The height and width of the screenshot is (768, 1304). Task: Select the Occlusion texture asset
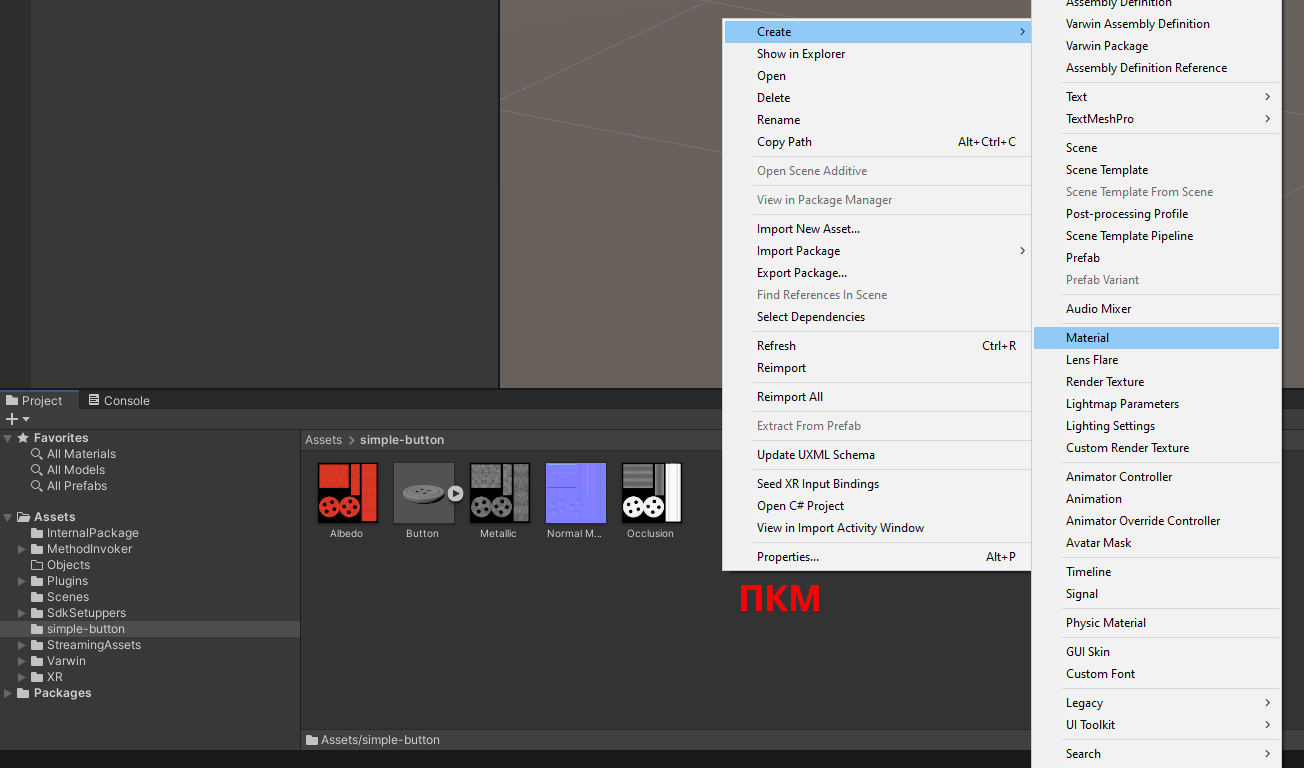[x=650, y=493]
